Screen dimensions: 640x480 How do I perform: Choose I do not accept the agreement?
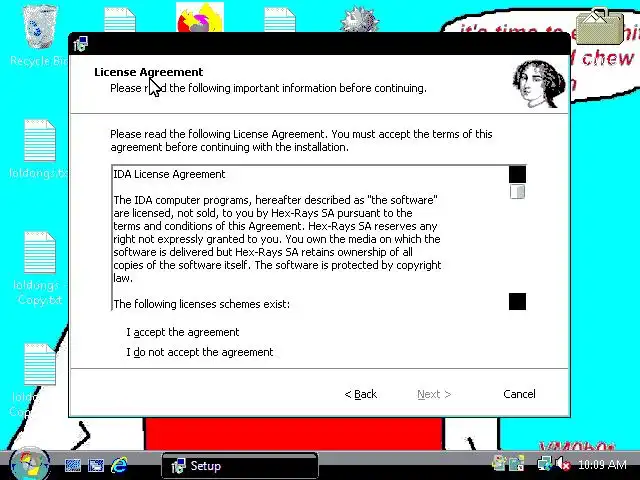coord(199,352)
